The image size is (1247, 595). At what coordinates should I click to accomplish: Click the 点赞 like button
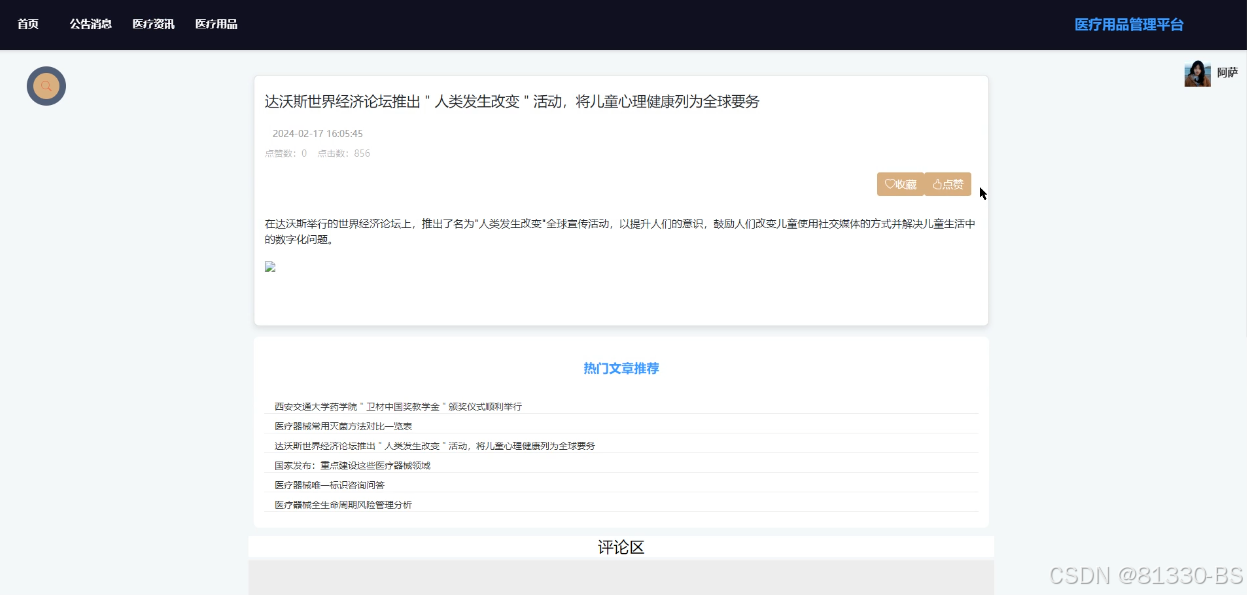(x=948, y=184)
